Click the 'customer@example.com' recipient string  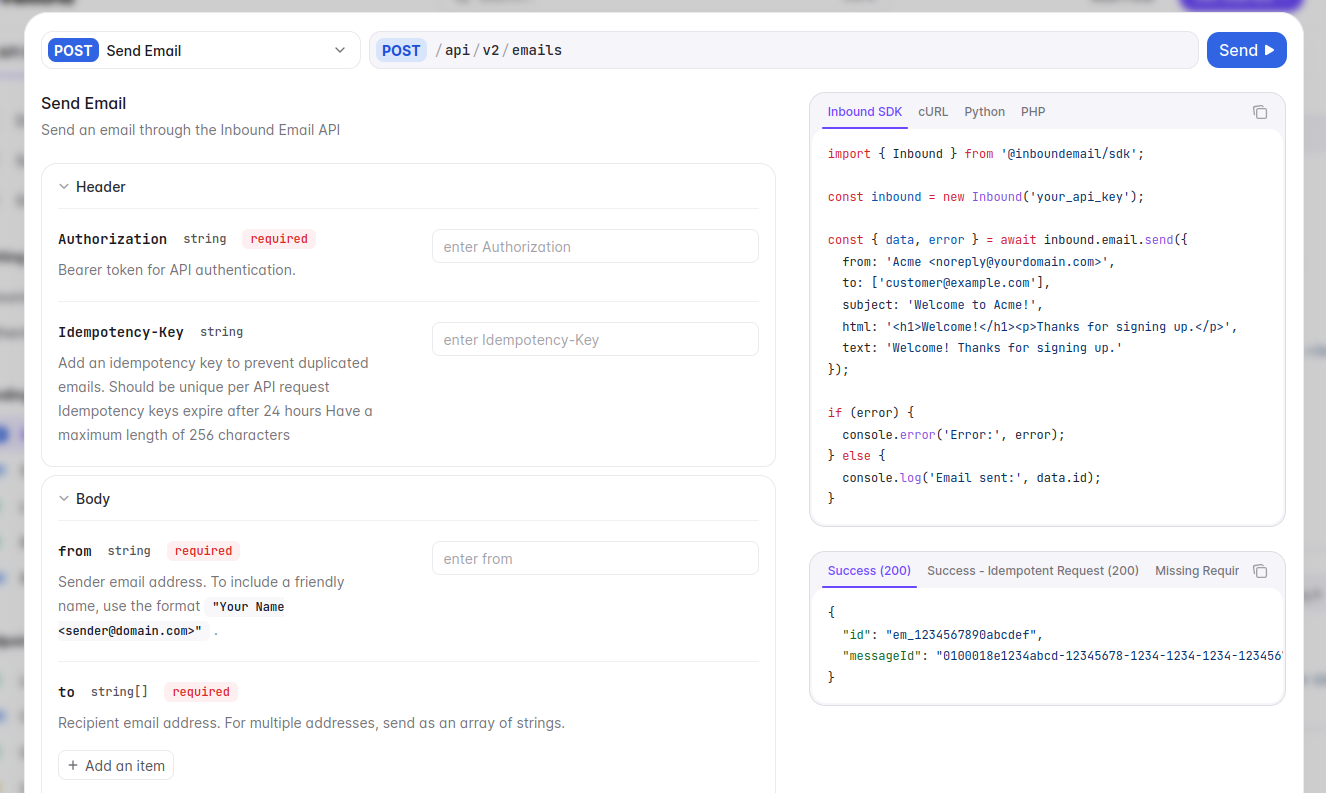click(x=957, y=283)
